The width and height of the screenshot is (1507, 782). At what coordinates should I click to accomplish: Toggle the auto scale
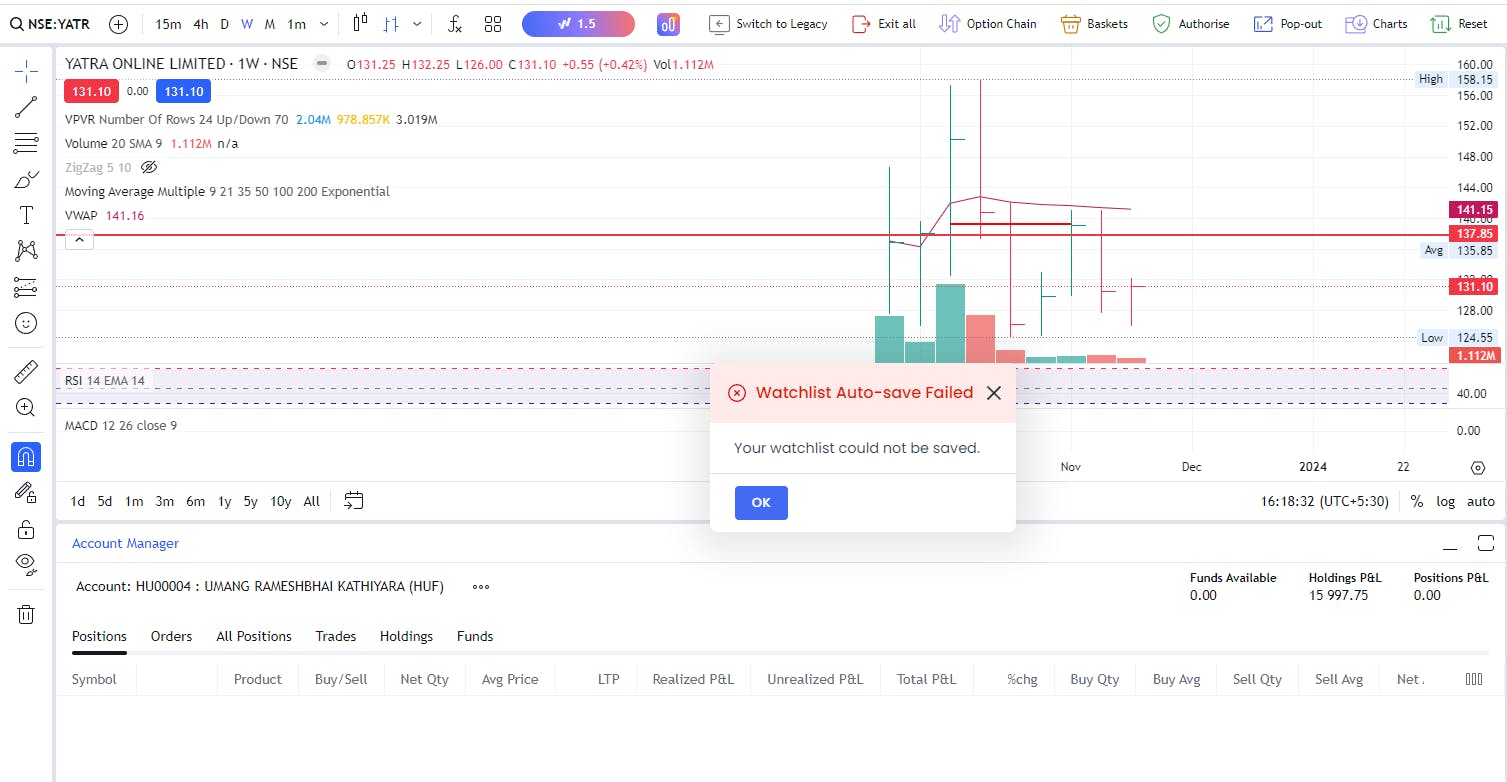click(x=1481, y=502)
